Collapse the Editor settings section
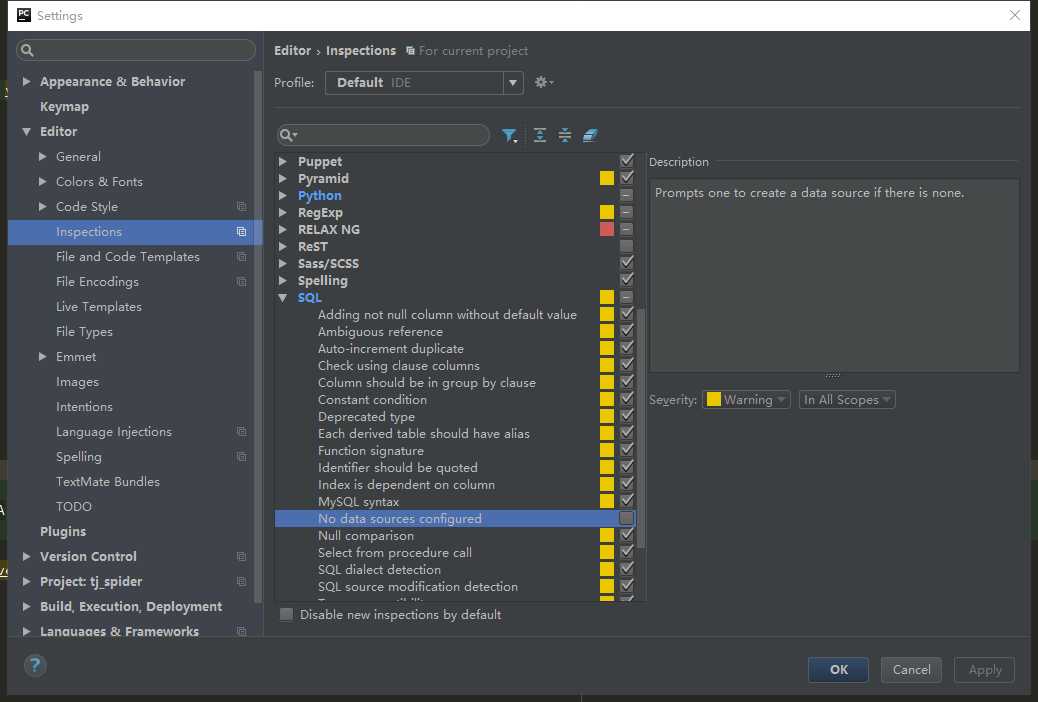The width and height of the screenshot is (1038, 702). click(26, 132)
